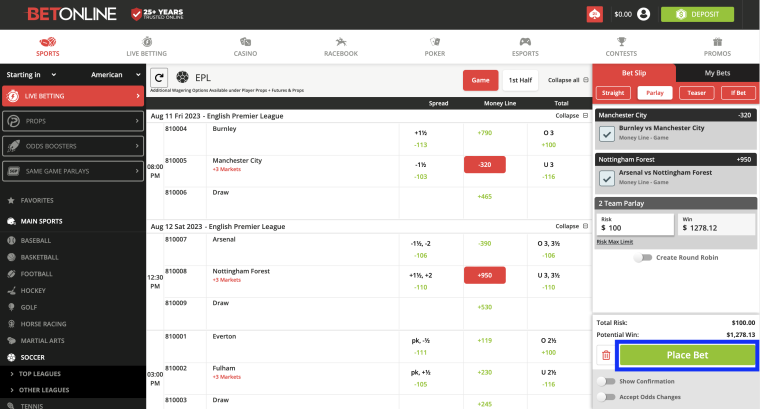760x409 pixels.
Task: Toggle Create Round Robin switch
Action: pos(643,257)
